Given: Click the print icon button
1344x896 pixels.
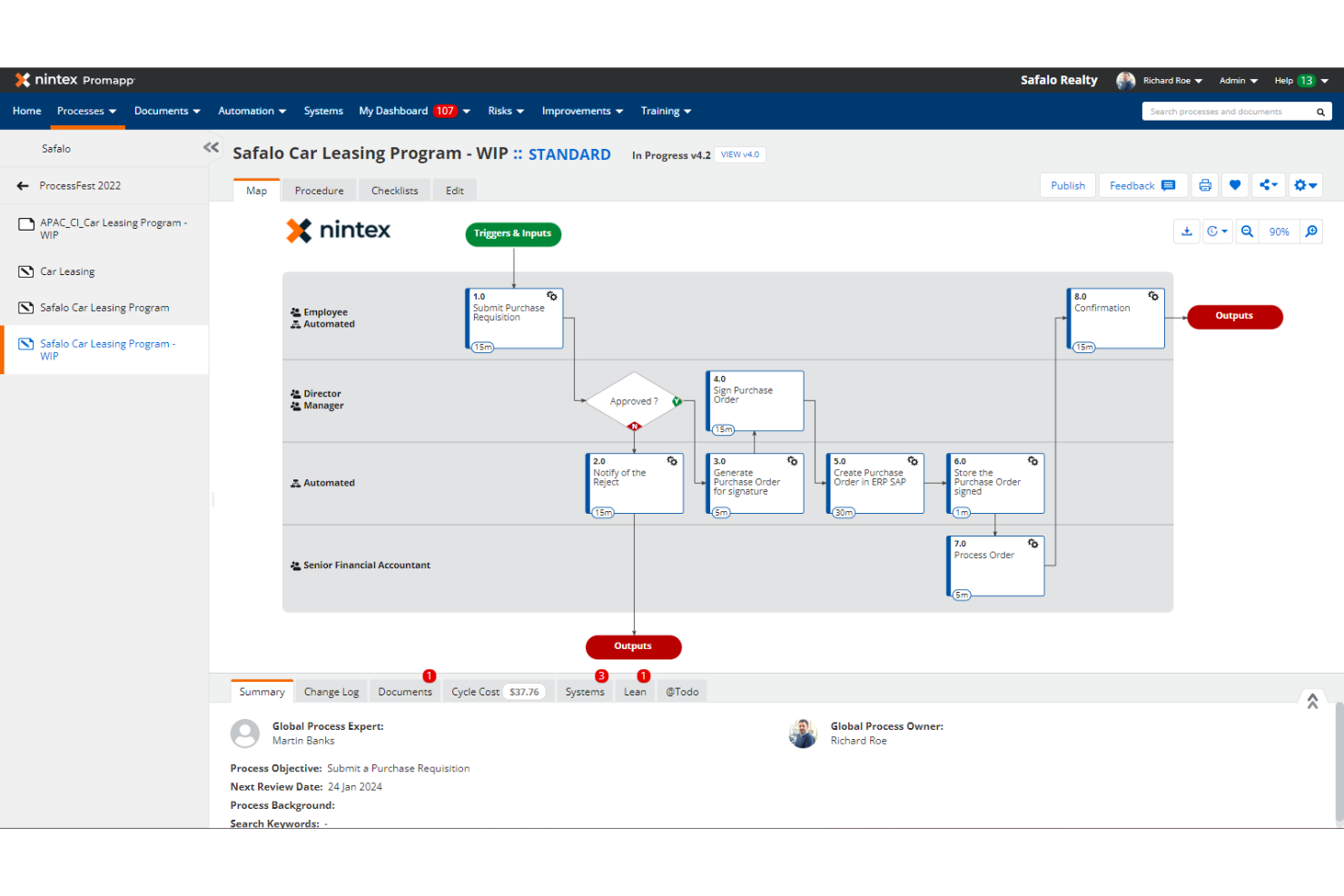Looking at the screenshot, I should point(1205,185).
